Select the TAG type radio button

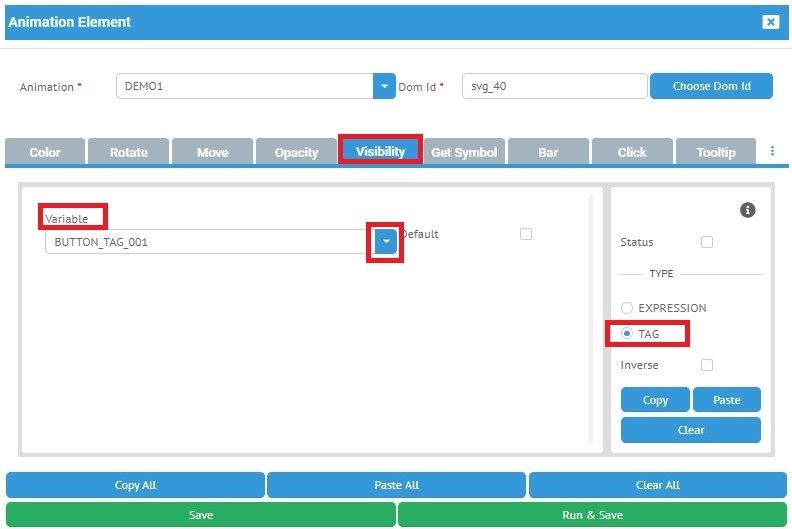(x=627, y=334)
